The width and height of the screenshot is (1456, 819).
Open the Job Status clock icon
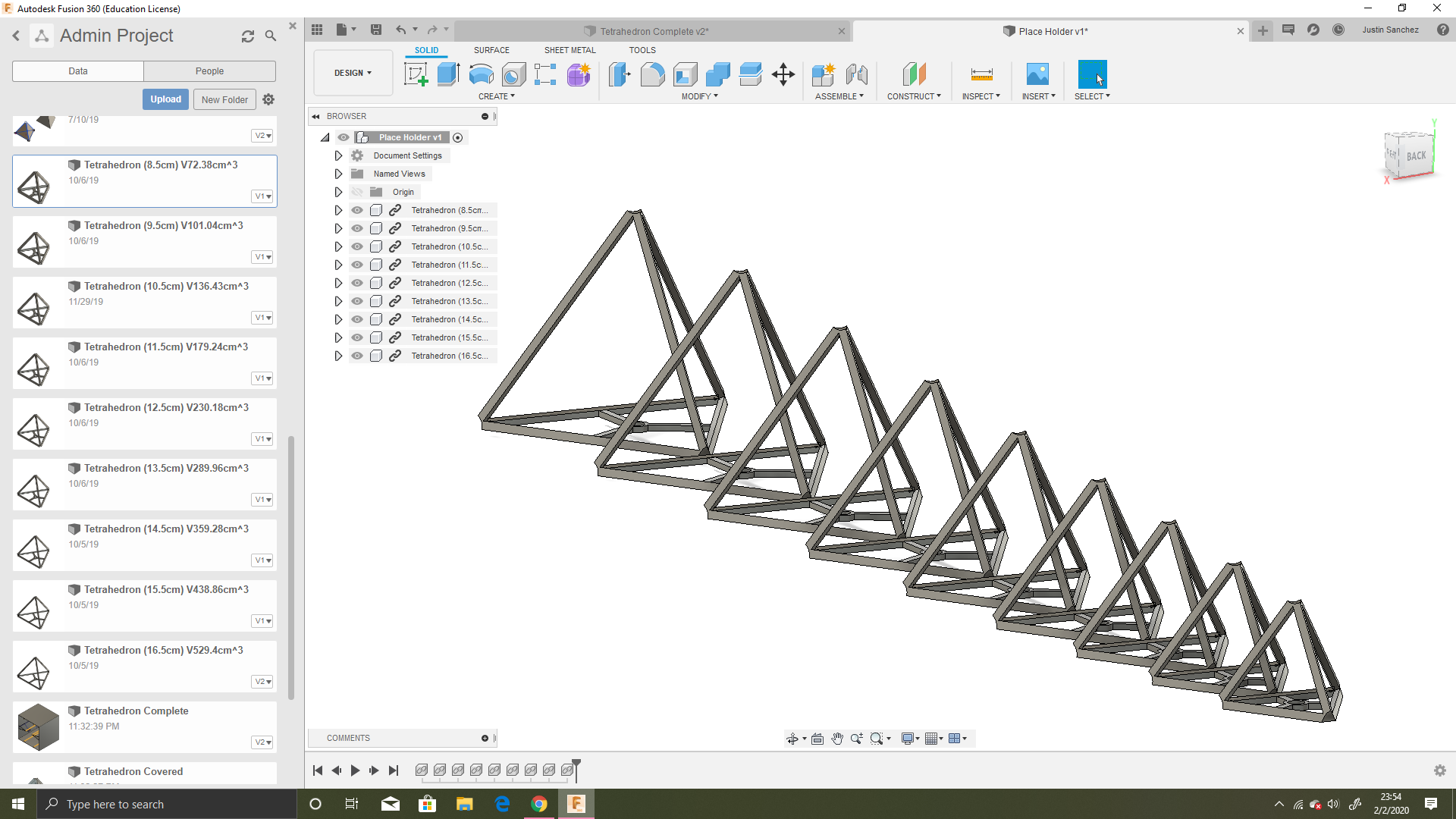point(1338,30)
